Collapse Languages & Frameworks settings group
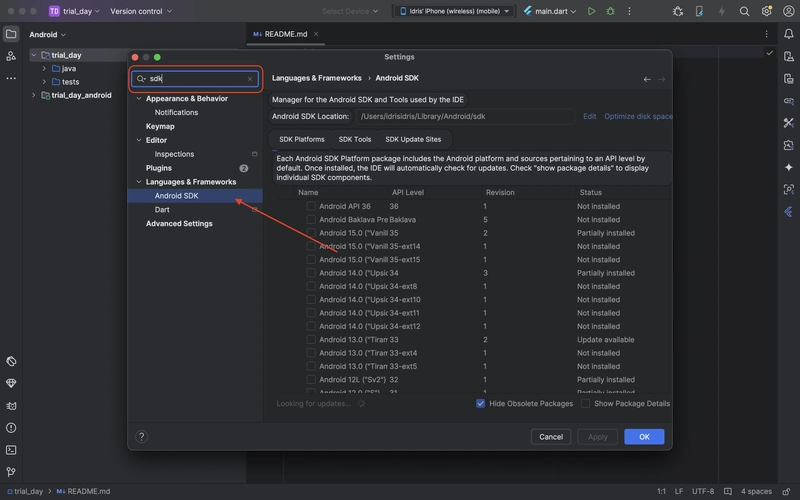 (139, 182)
